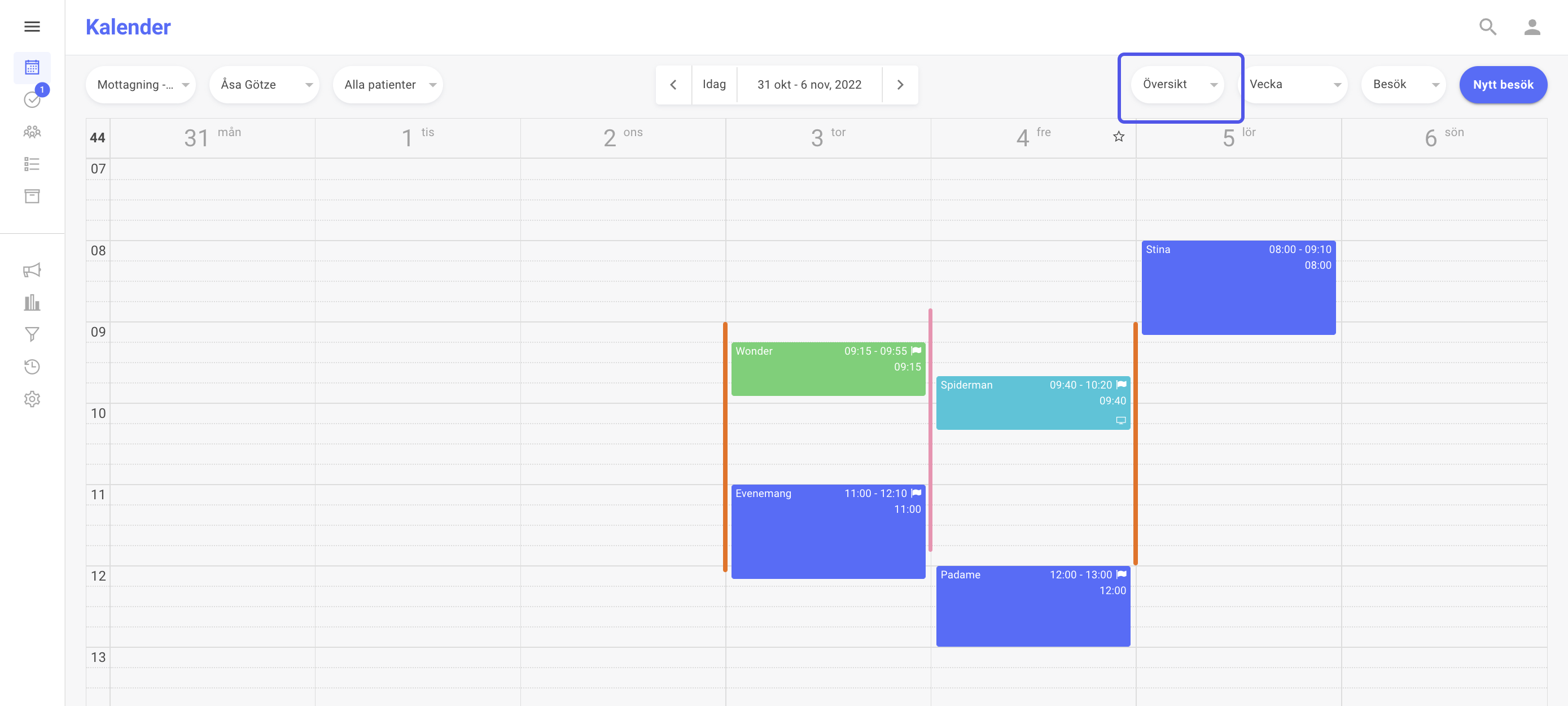Open the archive box icon
Screen dimensions: 1568x706
pyautogui.click(x=32, y=196)
